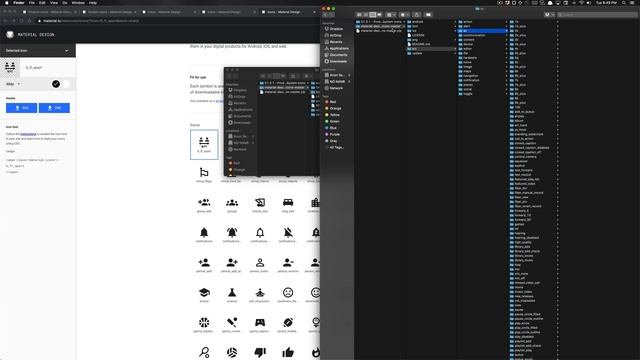The height and width of the screenshot is (360, 640).
Task: Expand the navigation folder in Finder
Action: pyautogui.click(x=507, y=76)
